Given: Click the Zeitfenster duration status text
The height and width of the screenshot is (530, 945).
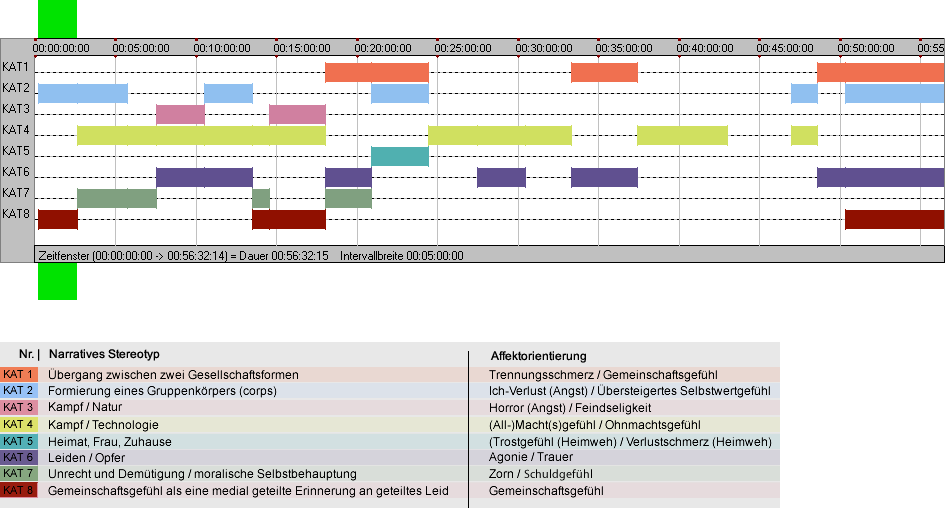Looking at the screenshot, I should (x=183, y=256).
